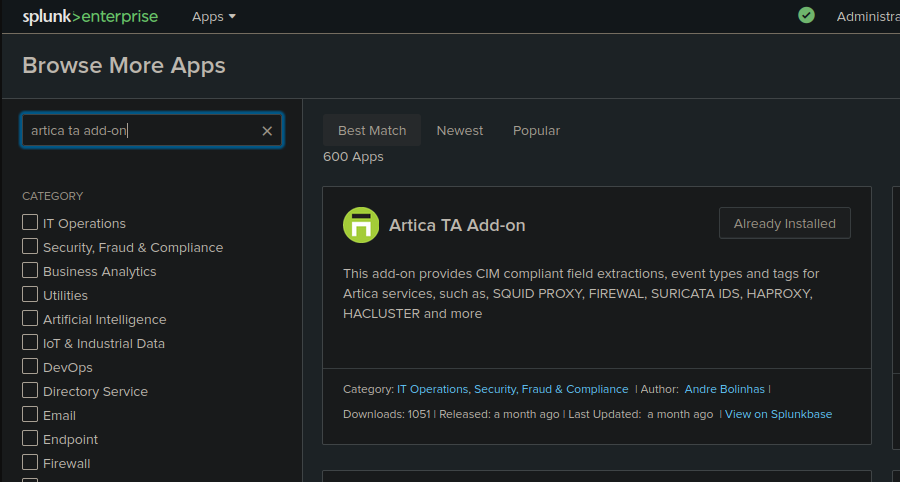Clear the search field with X icon
This screenshot has height=482, width=900.
click(x=267, y=131)
